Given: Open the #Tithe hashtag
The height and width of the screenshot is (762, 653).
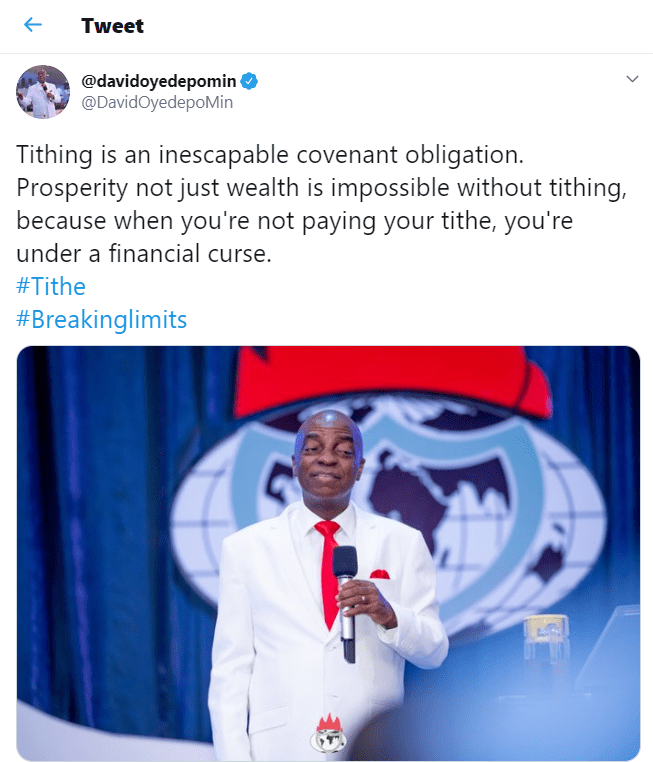Looking at the screenshot, I should [51, 286].
